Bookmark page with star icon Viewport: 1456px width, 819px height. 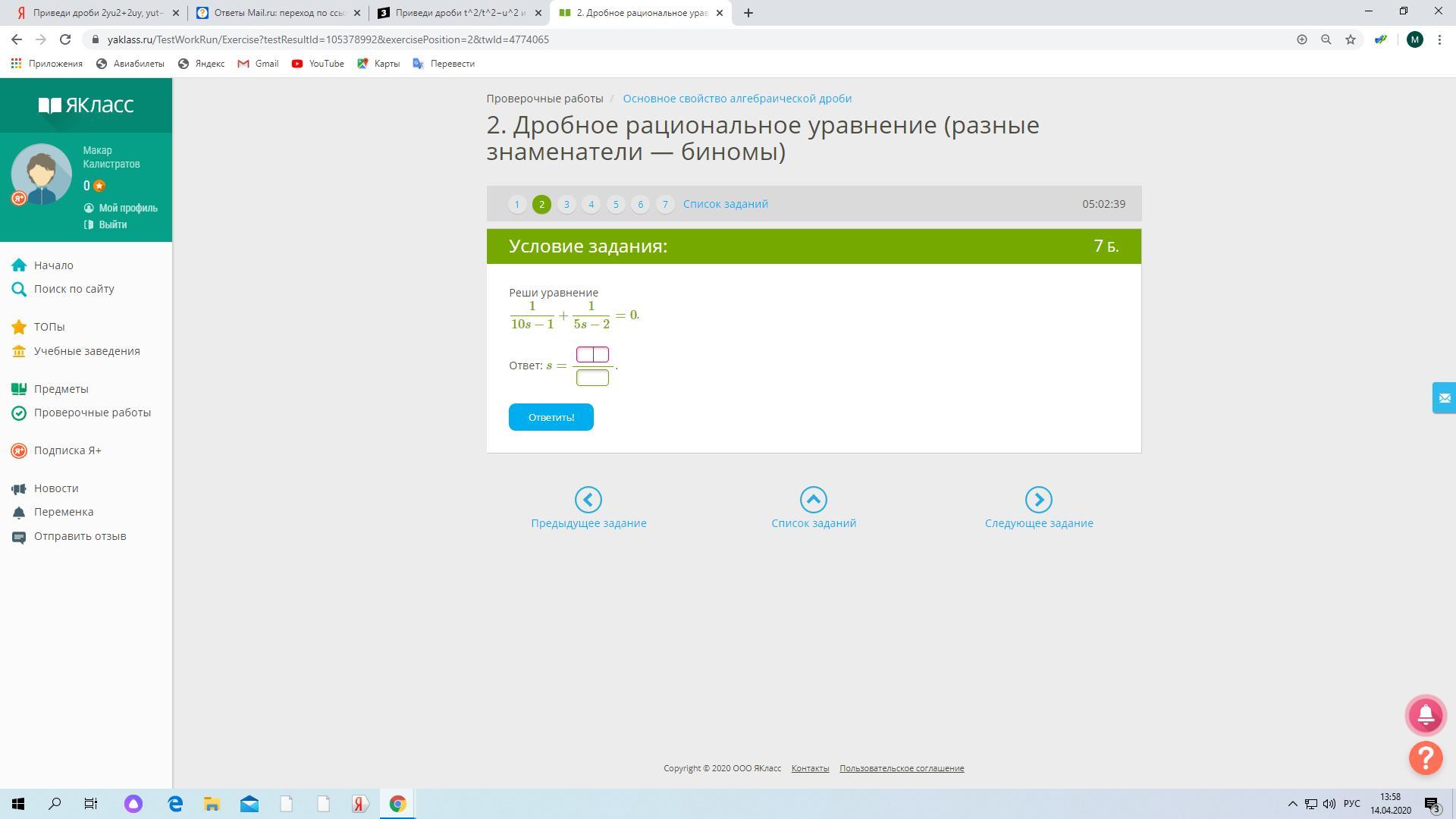[x=1350, y=39]
